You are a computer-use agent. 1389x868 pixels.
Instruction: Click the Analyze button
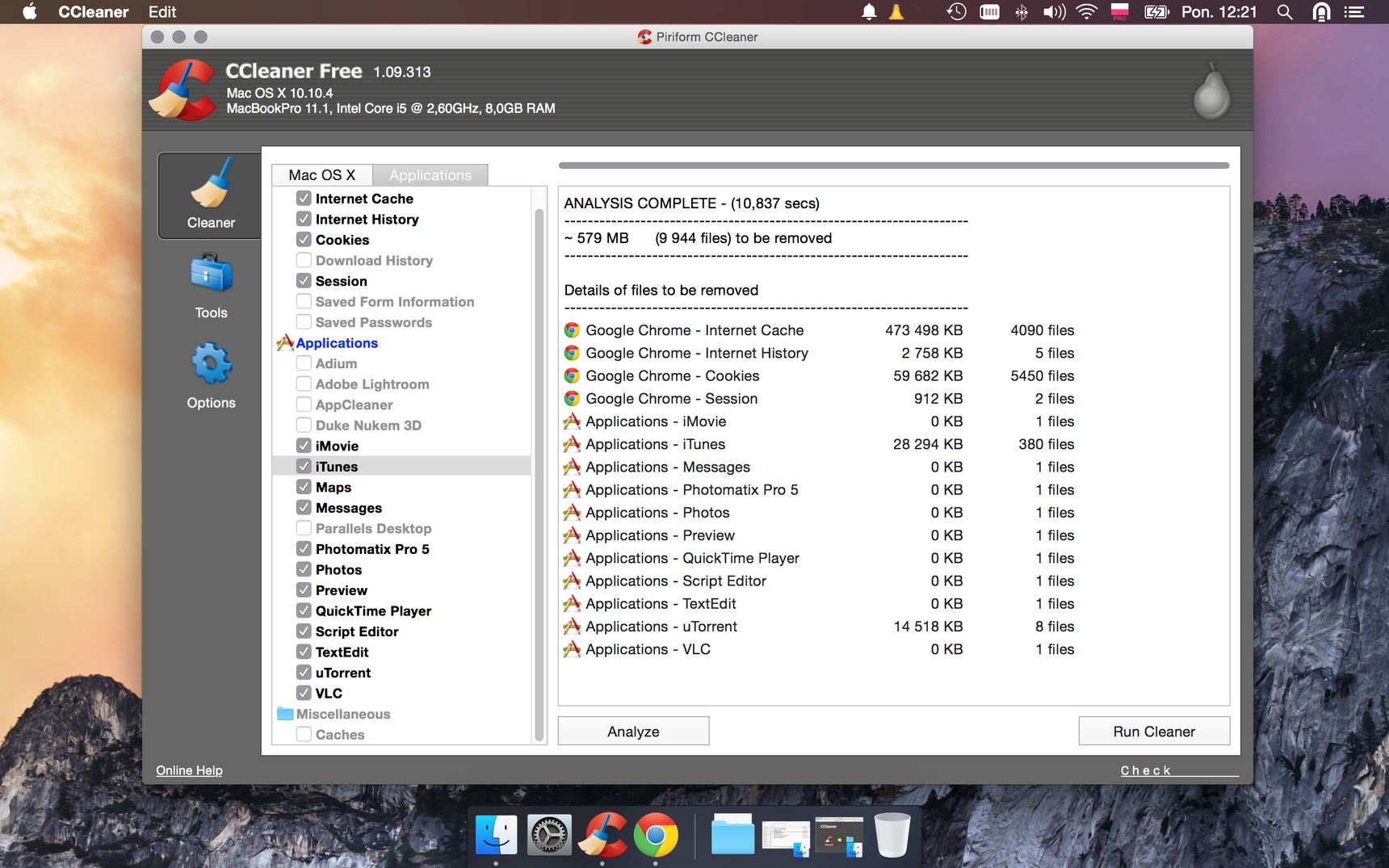point(634,732)
